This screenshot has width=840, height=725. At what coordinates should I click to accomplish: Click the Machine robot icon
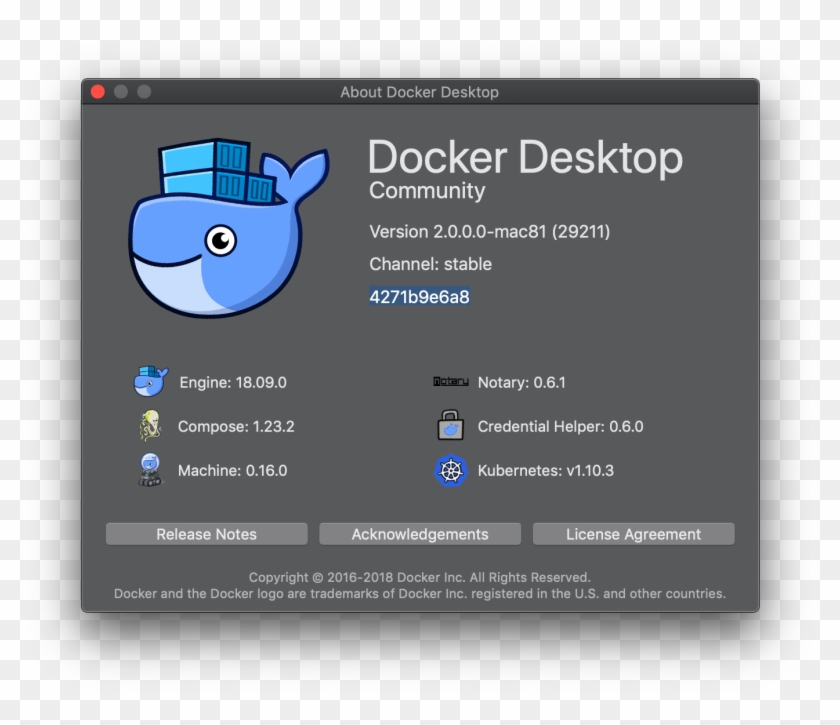150,470
